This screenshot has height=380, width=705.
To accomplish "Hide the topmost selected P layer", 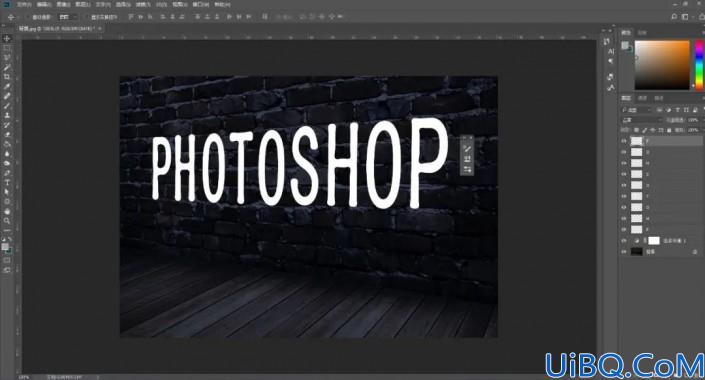I will (x=624, y=141).
